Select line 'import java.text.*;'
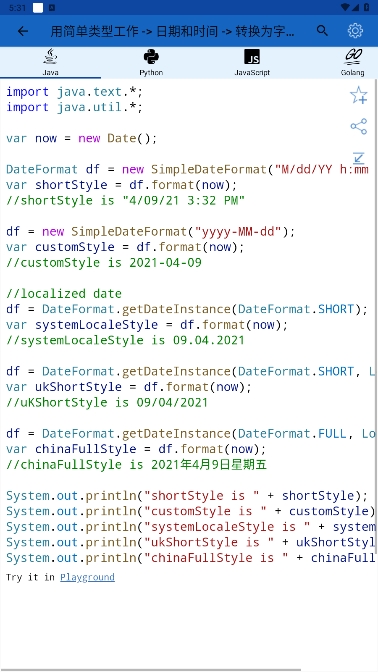 (x=74, y=92)
